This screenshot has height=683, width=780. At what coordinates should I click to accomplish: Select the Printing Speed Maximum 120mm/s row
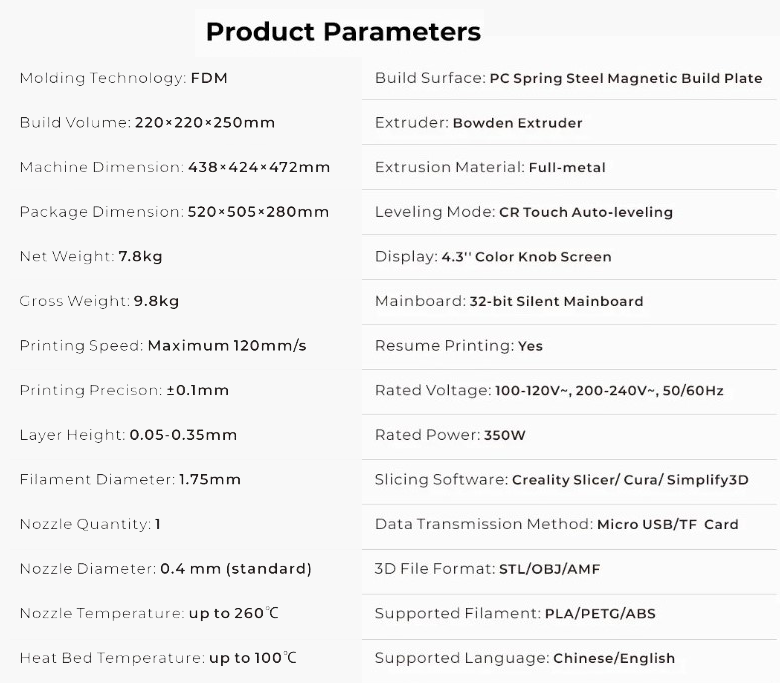click(162, 346)
